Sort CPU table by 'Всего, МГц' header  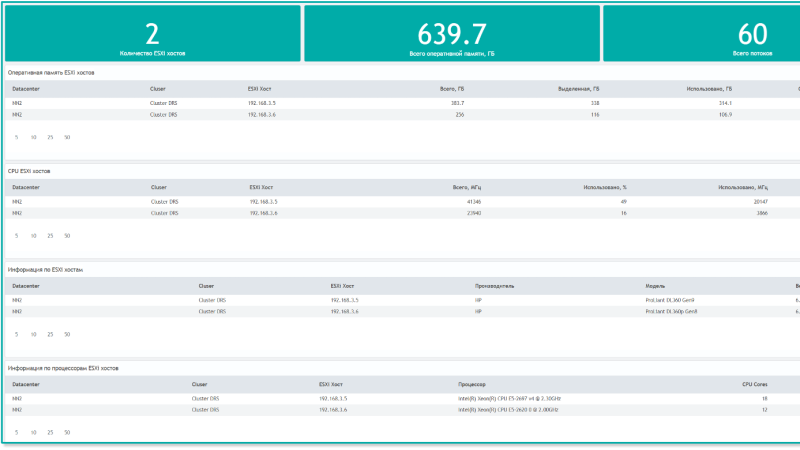tap(467, 188)
